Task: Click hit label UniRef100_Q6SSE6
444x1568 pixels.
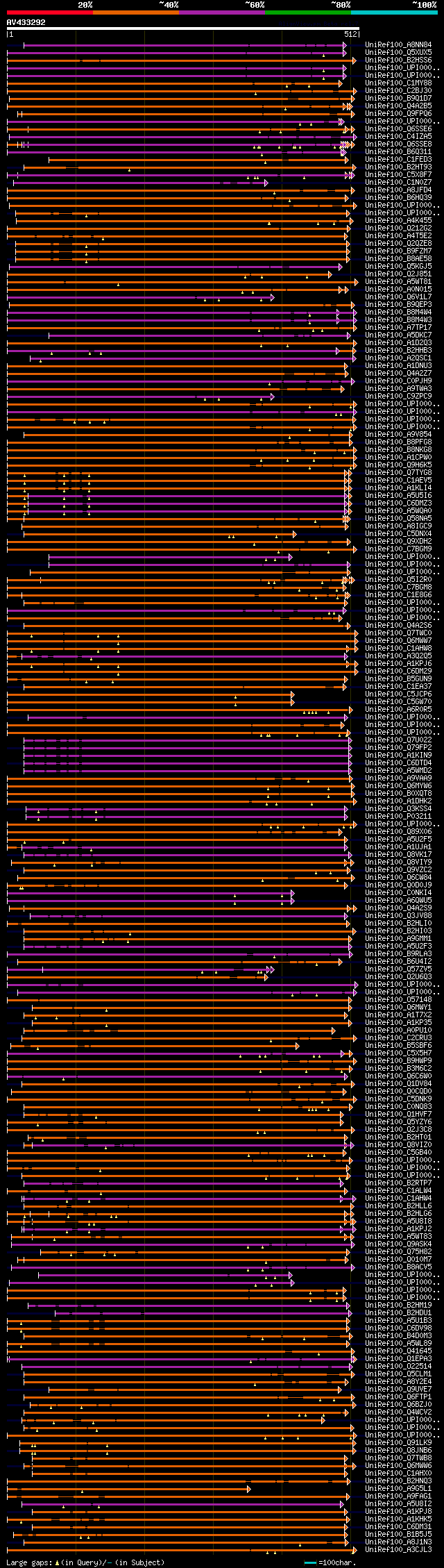Action: point(398,128)
